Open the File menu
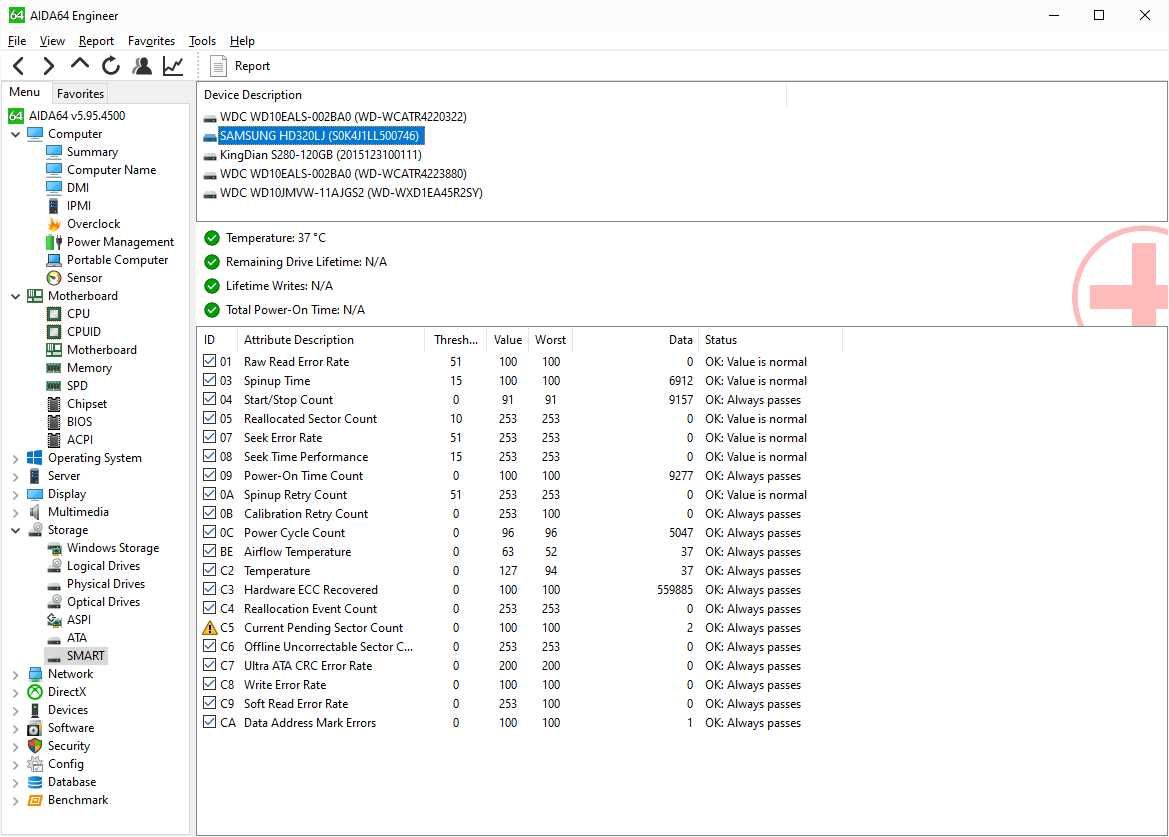Image resolution: width=1169 pixels, height=837 pixels. coord(17,41)
